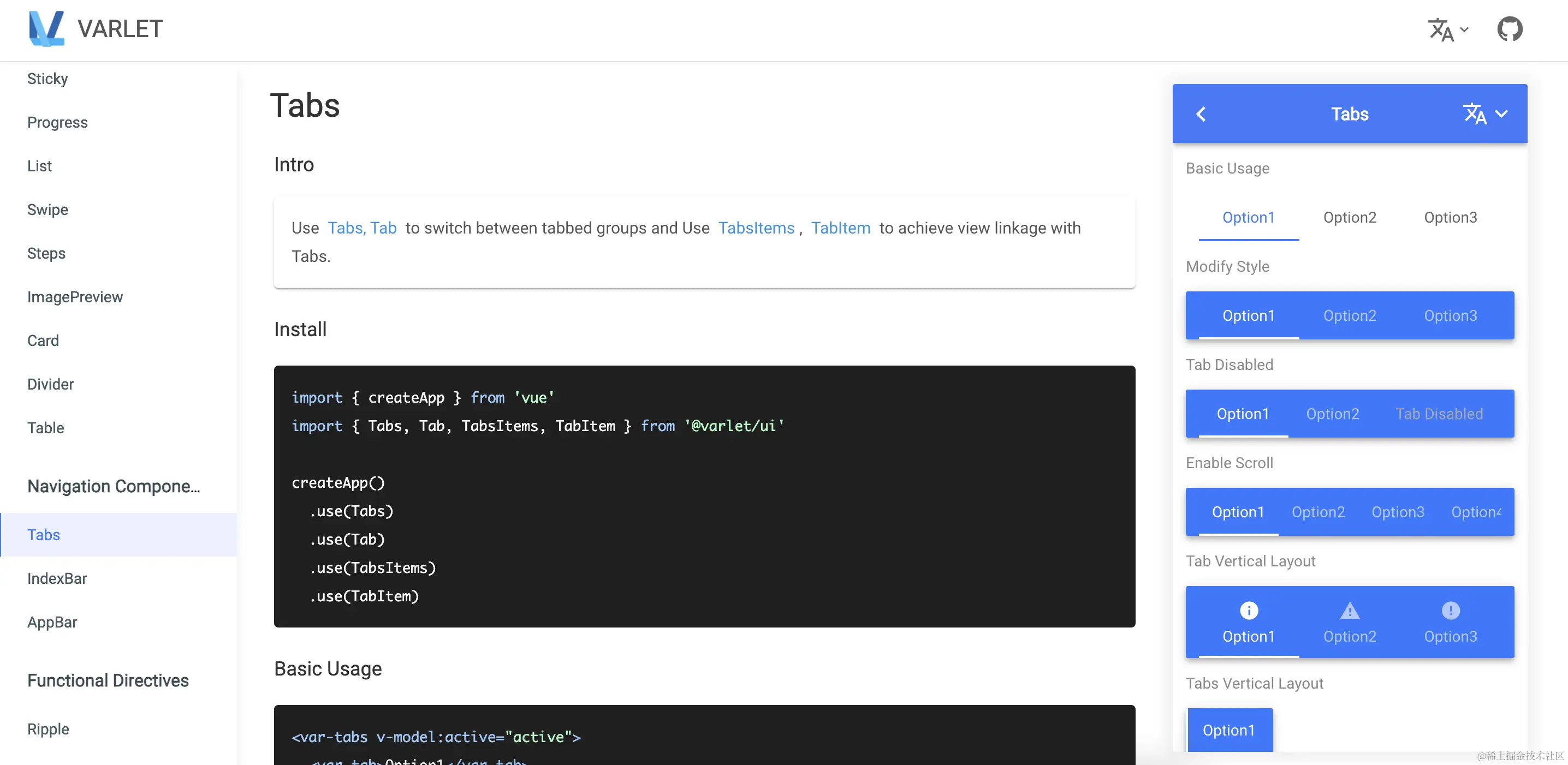
Task: Expand the header language dropdown chevron
Action: tap(1464, 29)
